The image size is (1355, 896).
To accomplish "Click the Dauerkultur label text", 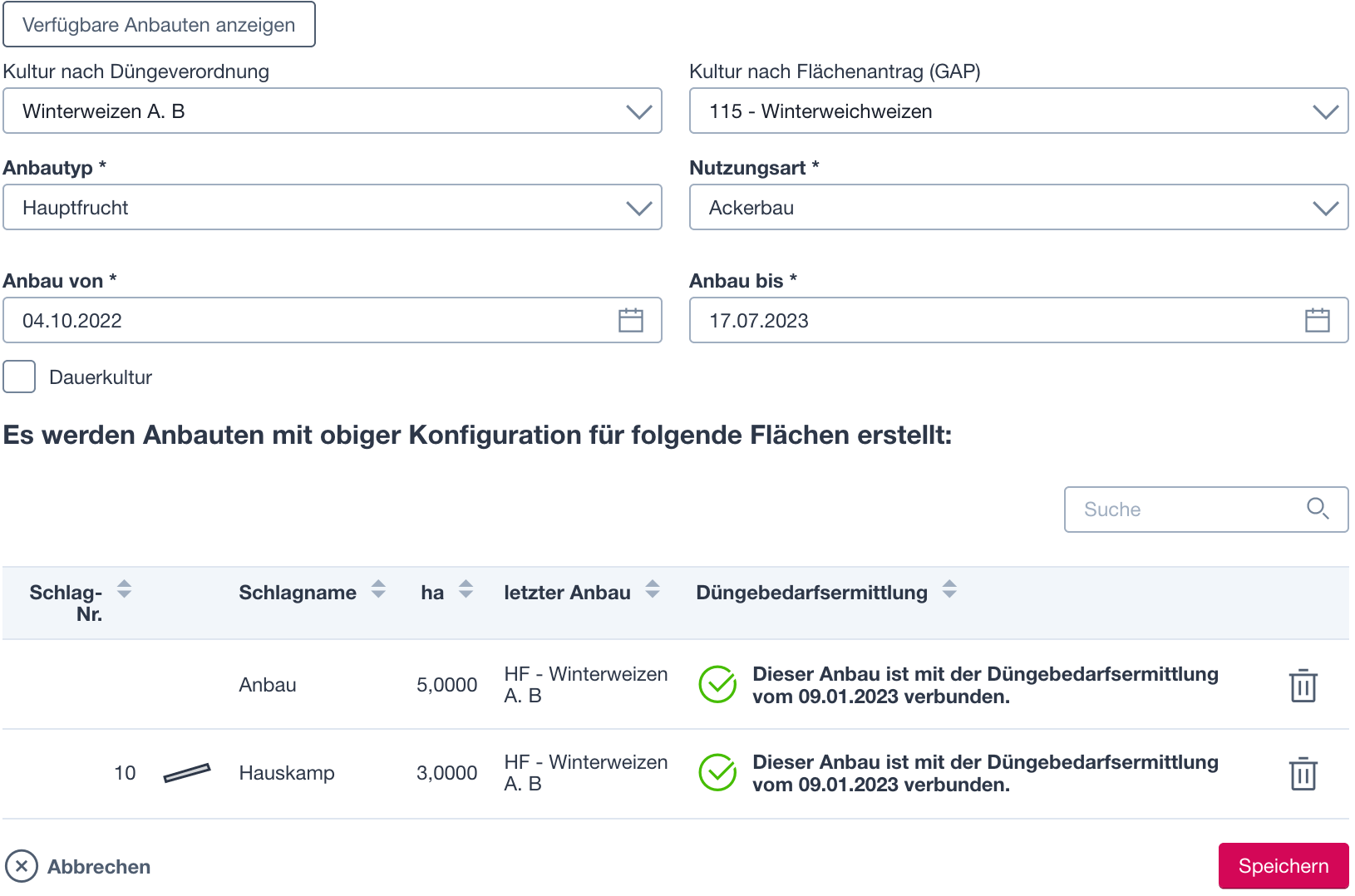I will click(101, 377).
